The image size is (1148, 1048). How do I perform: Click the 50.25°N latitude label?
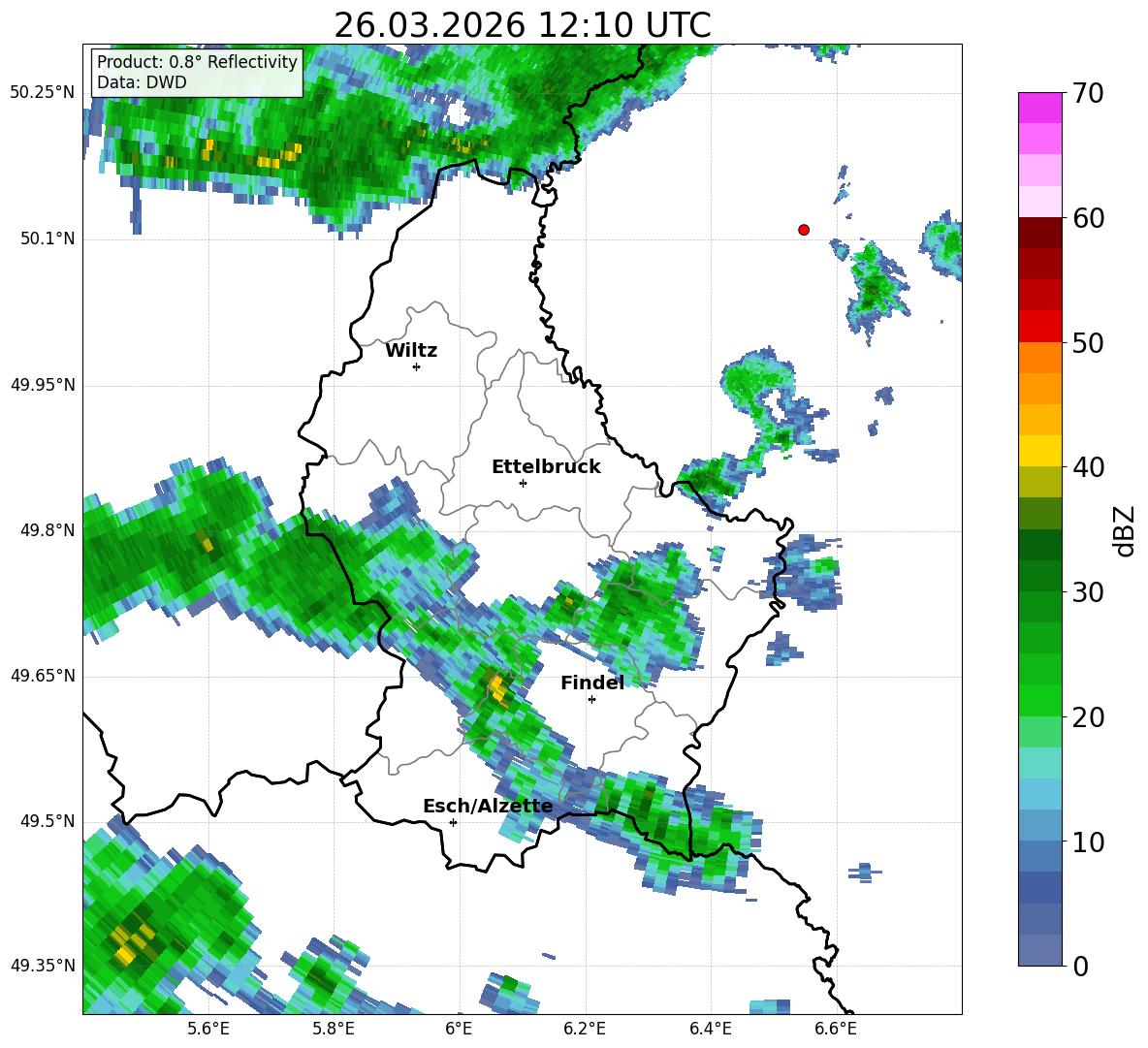(x=43, y=93)
